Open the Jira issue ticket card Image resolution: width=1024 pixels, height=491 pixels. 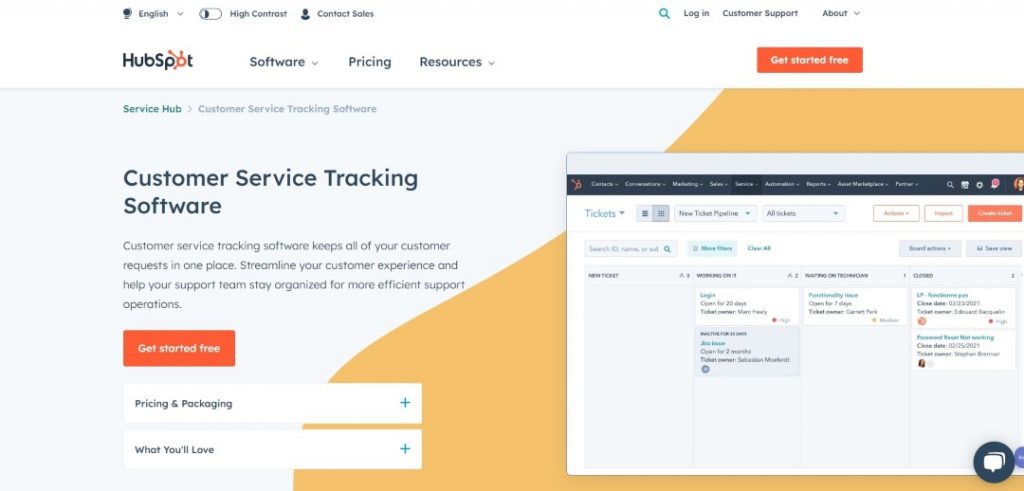tap(747, 352)
